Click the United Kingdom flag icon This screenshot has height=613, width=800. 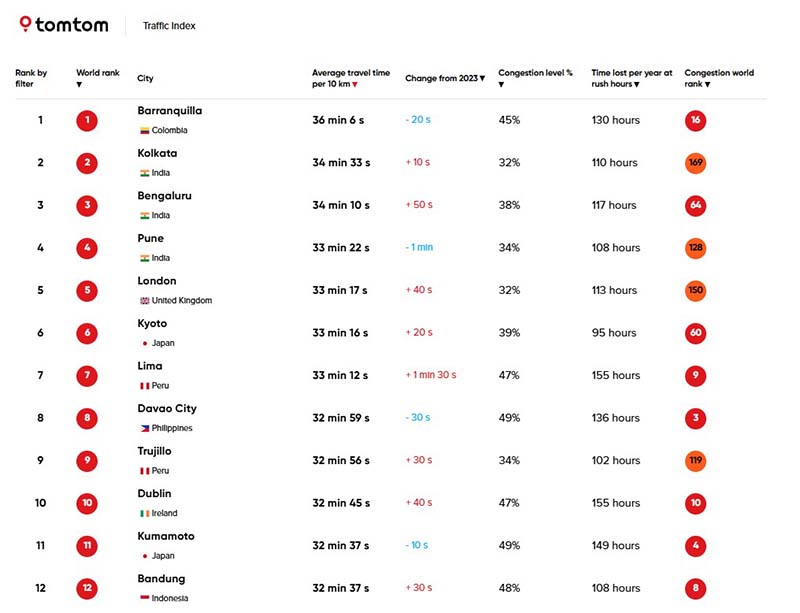pos(144,300)
